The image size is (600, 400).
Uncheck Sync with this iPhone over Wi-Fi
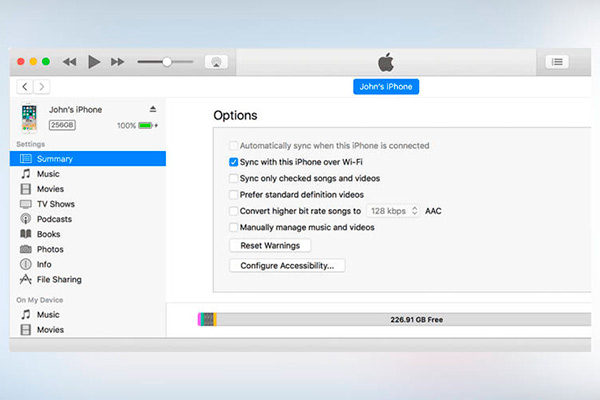(x=233, y=162)
